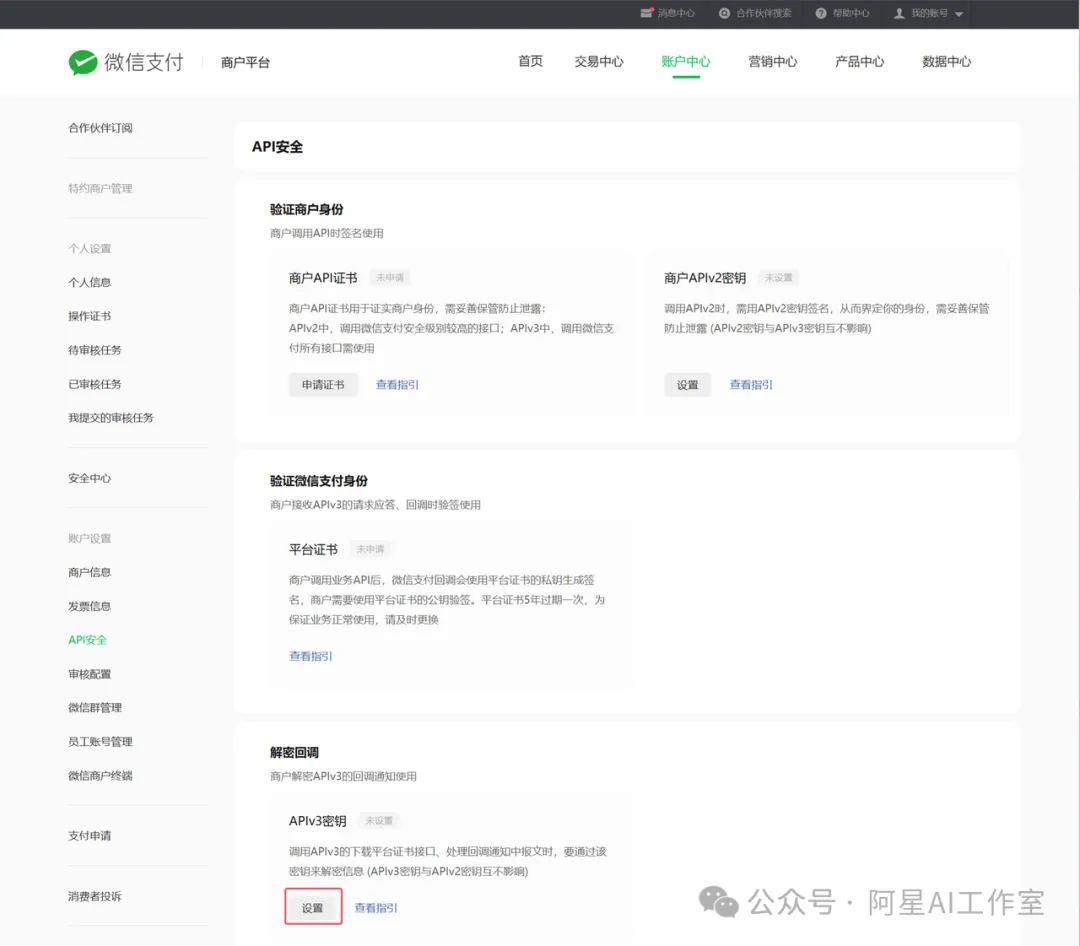Click 设置 for 商户APIv2密钥
The width and height of the screenshot is (1080, 946).
pyautogui.click(x=687, y=384)
